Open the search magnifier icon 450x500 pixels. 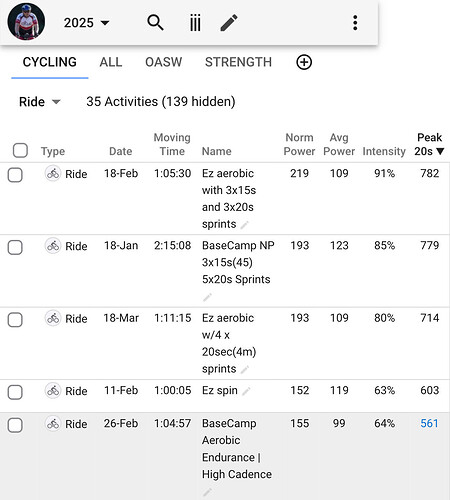pos(155,23)
